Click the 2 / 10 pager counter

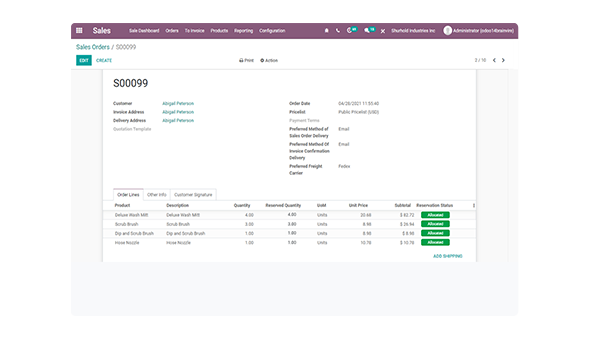point(481,60)
